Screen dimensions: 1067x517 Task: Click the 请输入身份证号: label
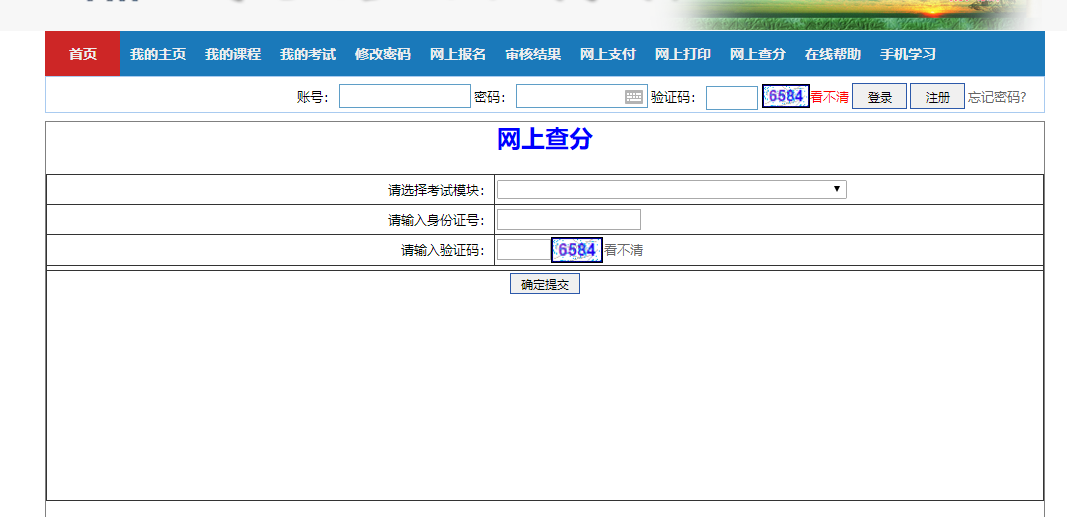[437, 220]
